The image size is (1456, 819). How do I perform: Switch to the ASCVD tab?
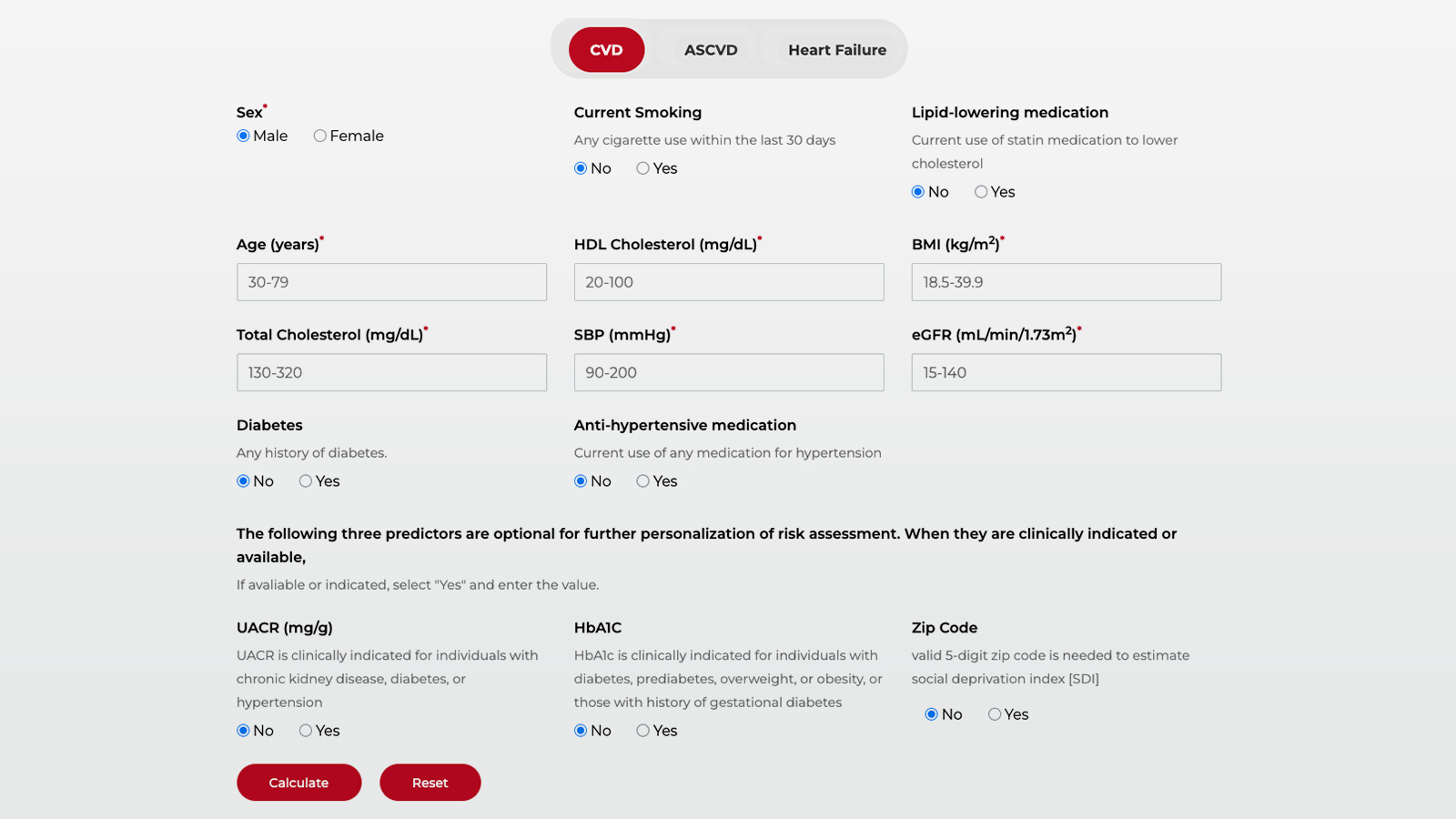click(711, 50)
